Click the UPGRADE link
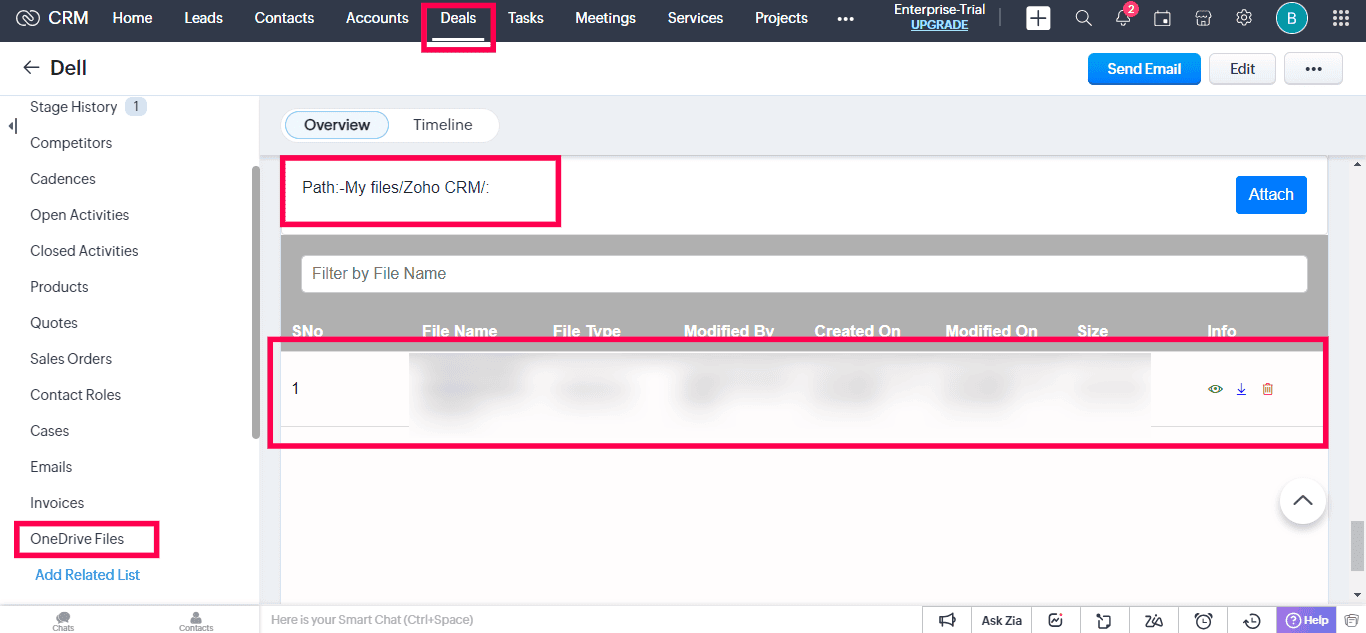Screen dimensions: 1366x633 click(939, 25)
